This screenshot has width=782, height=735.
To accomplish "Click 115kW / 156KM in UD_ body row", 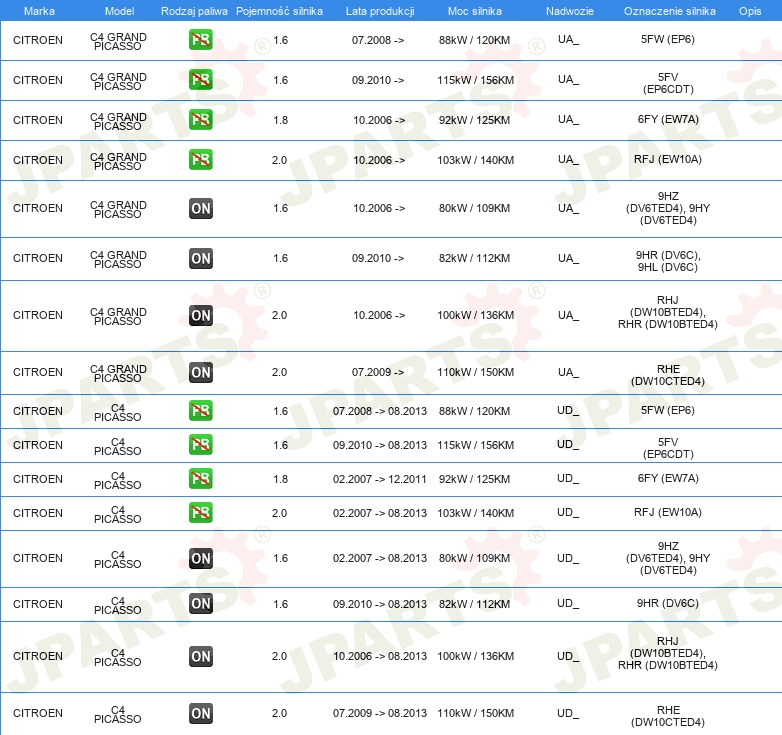I will coord(475,445).
